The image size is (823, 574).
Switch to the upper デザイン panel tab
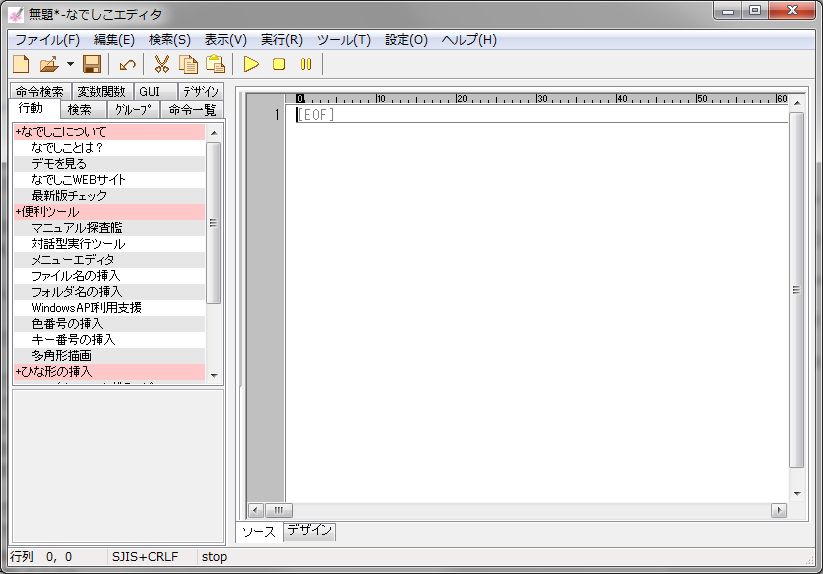click(201, 91)
